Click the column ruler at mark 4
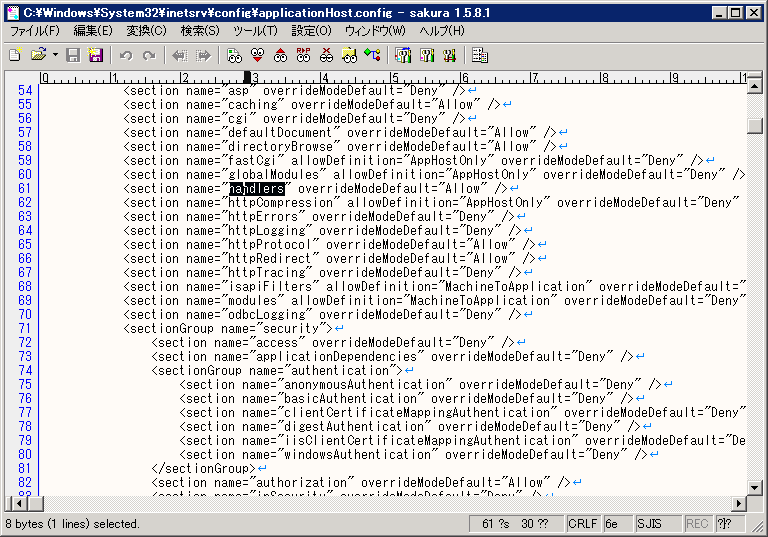 pos(324,77)
